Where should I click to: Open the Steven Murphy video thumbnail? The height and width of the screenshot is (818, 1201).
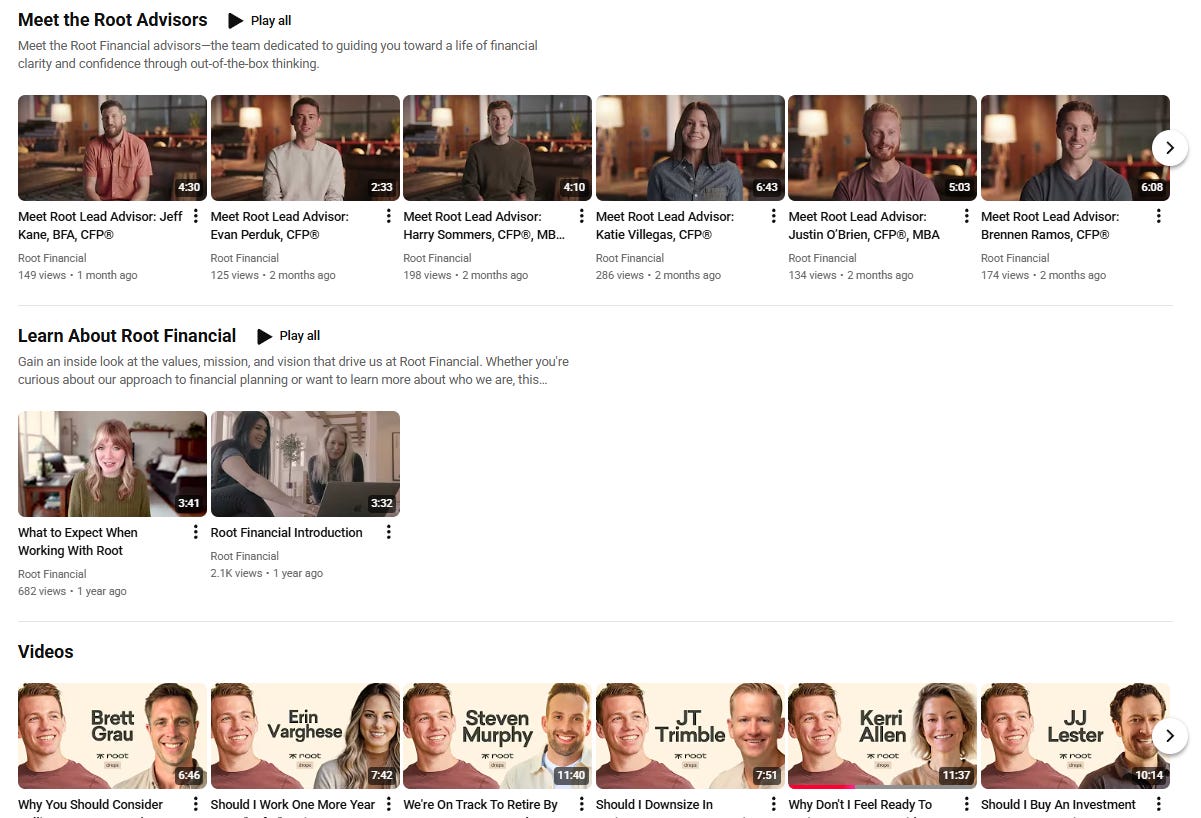(497, 736)
